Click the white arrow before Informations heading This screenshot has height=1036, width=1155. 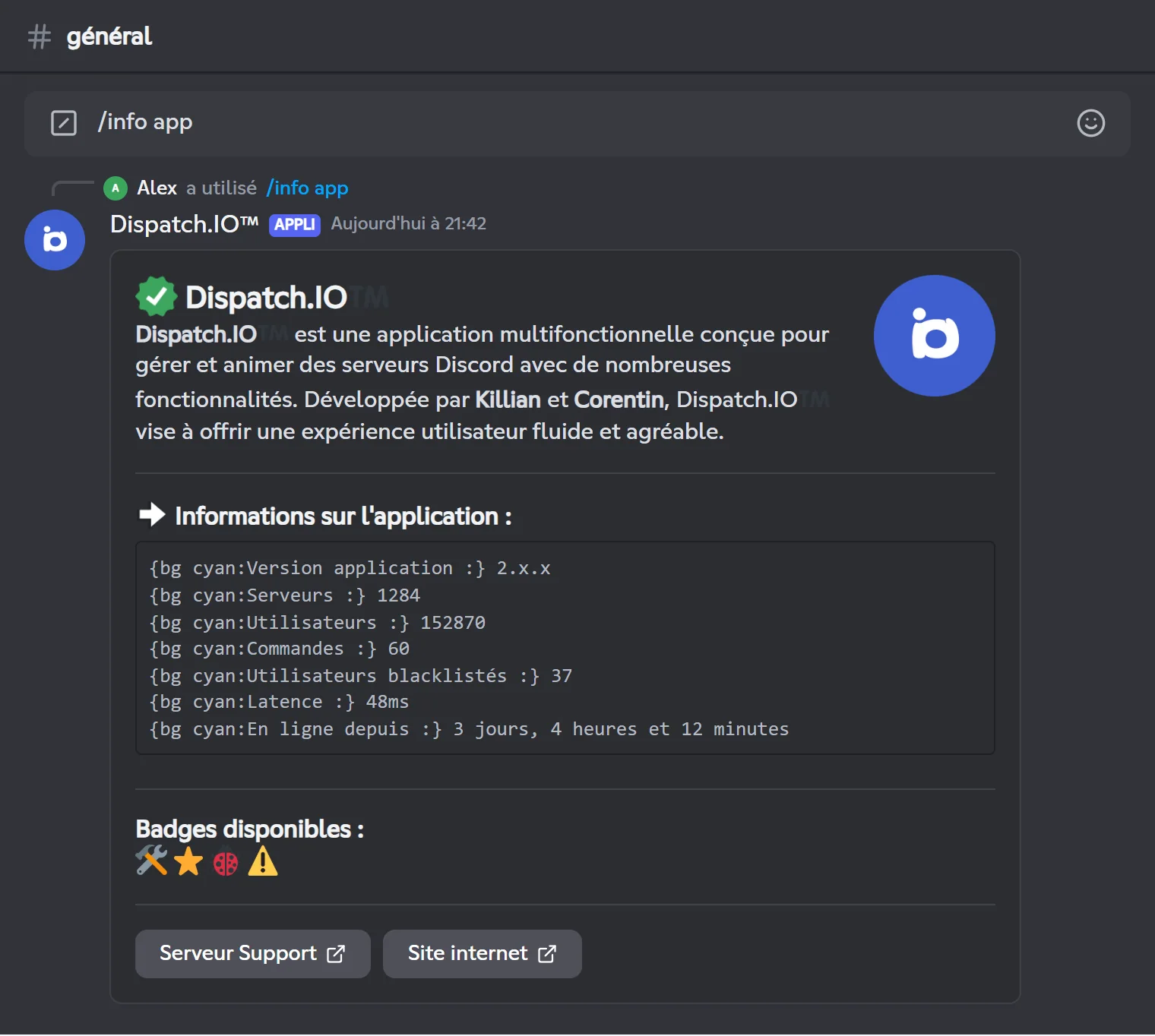pyautogui.click(x=152, y=515)
